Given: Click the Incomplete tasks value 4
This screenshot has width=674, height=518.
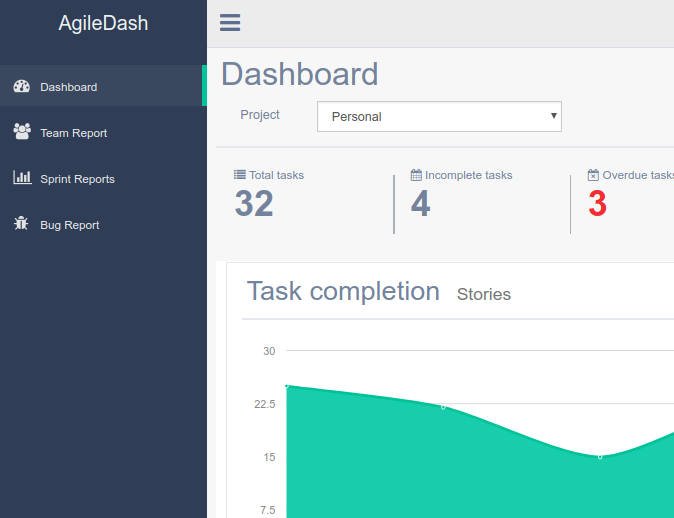Looking at the screenshot, I should click(x=420, y=203).
